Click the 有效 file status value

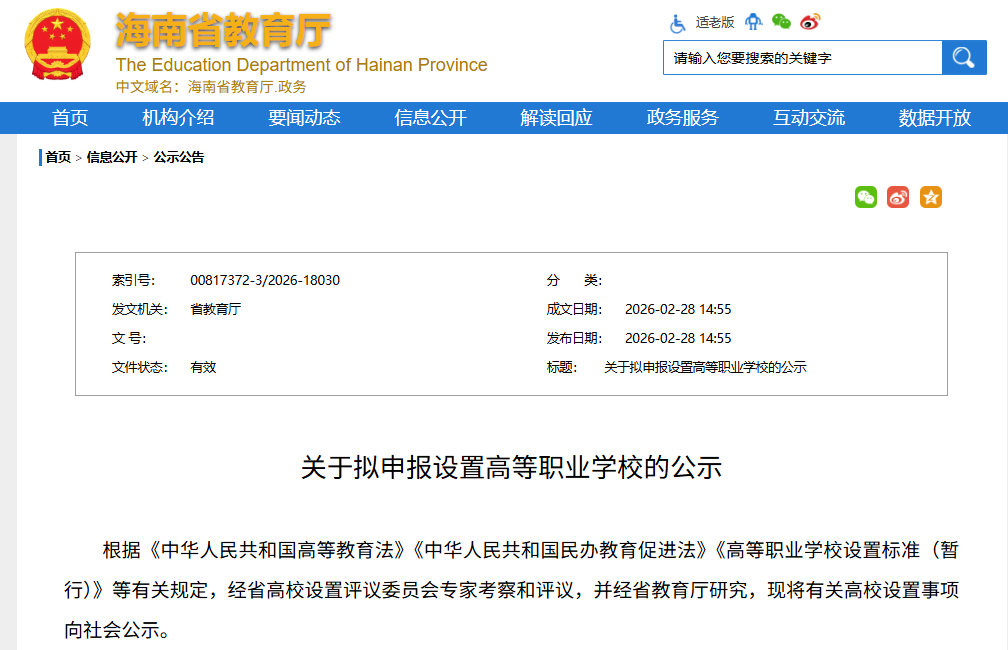[203, 367]
